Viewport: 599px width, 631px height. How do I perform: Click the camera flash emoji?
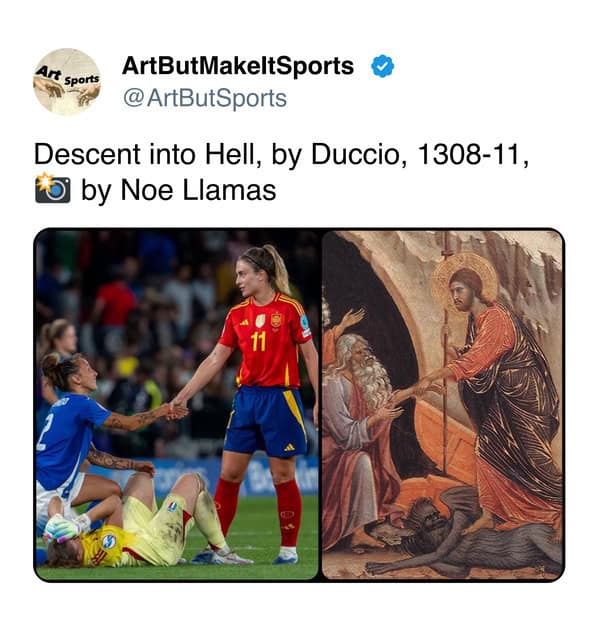pyautogui.click(x=53, y=188)
